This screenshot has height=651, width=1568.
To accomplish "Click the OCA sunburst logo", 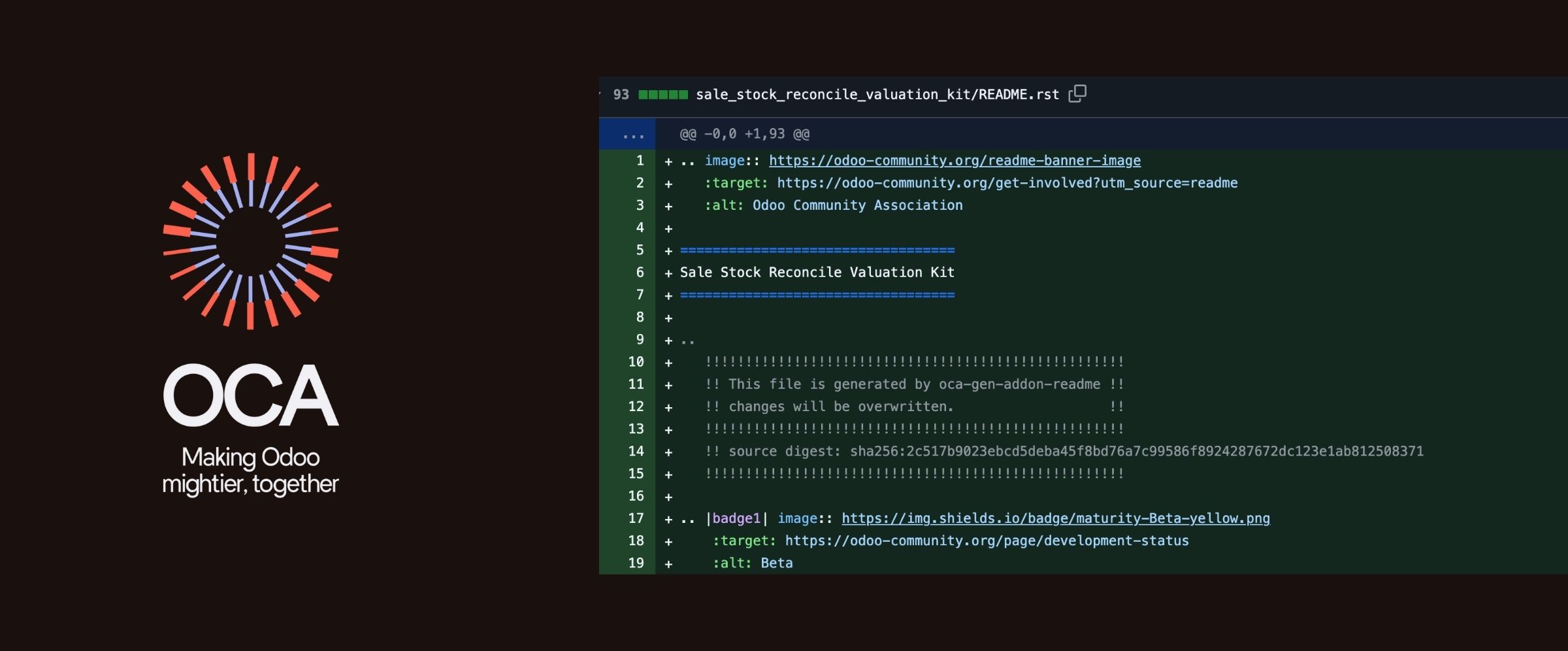I will [x=251, y=241].
